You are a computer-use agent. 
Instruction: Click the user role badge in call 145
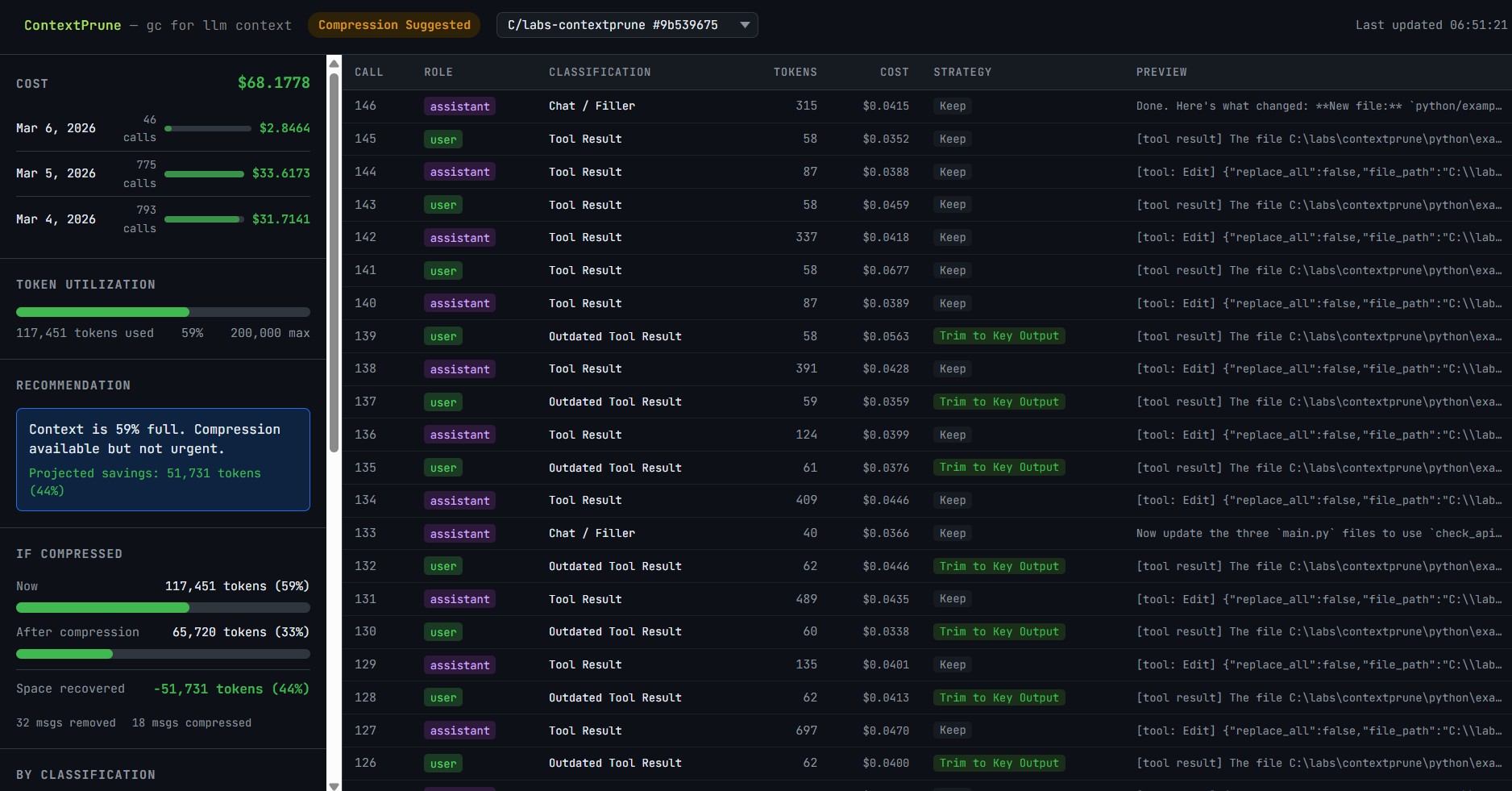(x=443, y=139)
